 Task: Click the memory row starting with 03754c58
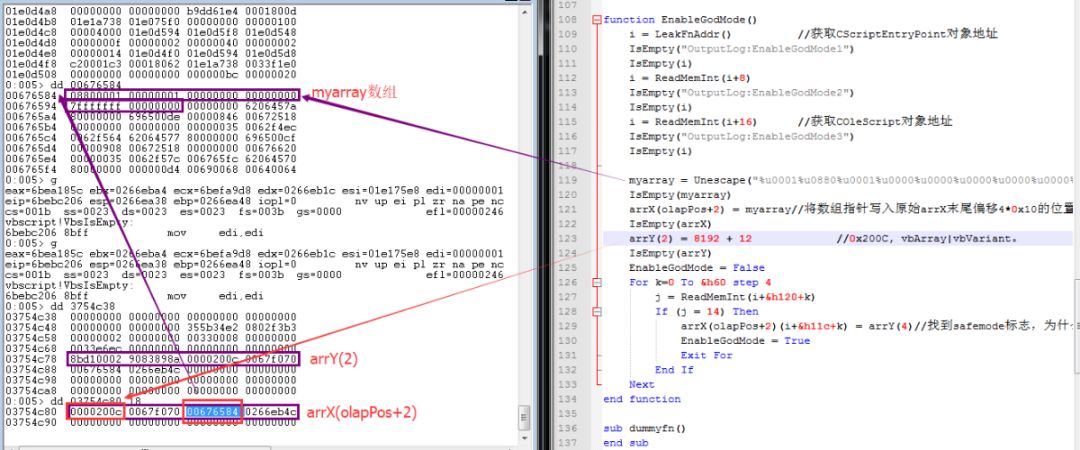pyautogui.click(x=151, y=338)
